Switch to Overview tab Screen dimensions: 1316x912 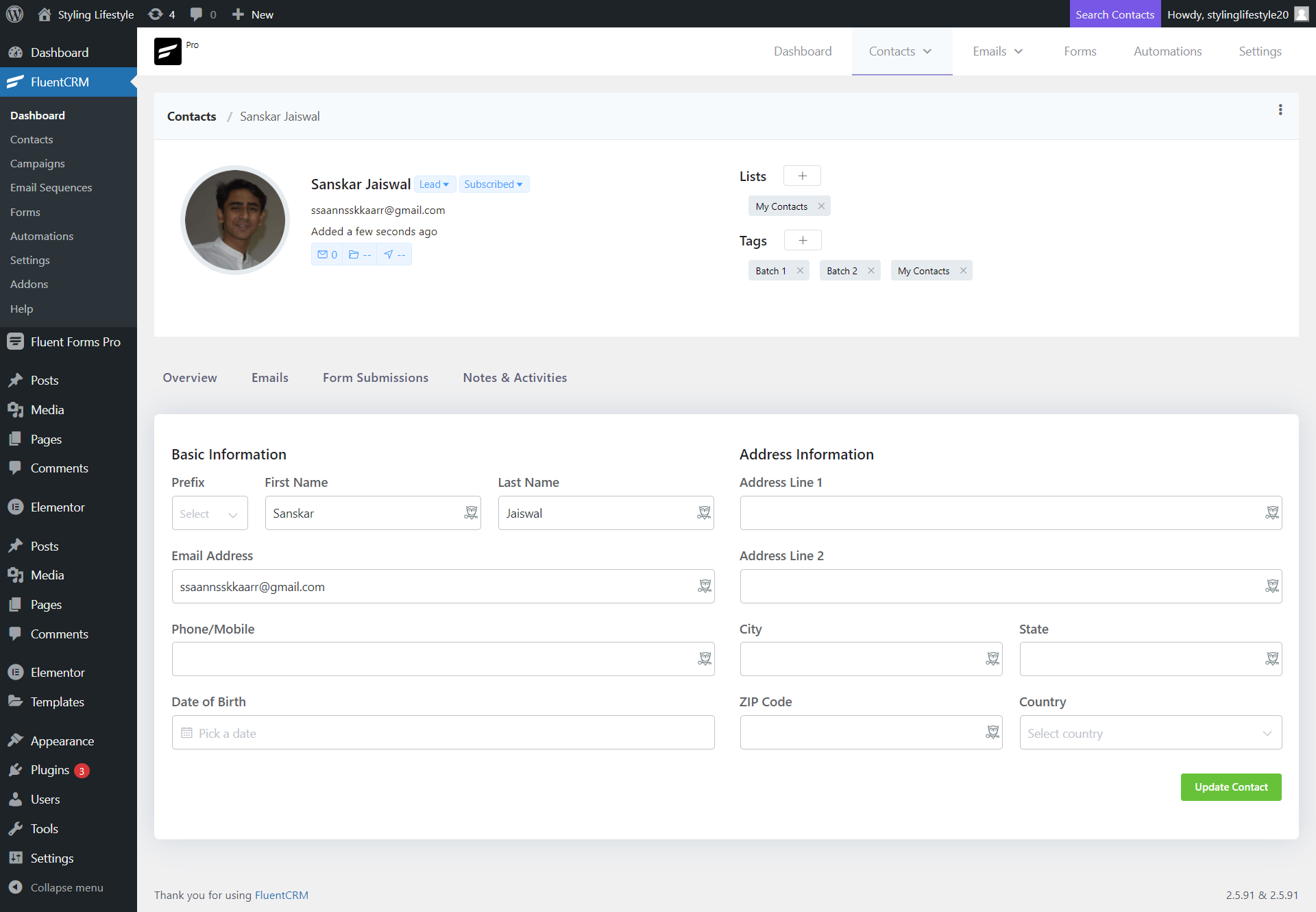coord(190,378)
